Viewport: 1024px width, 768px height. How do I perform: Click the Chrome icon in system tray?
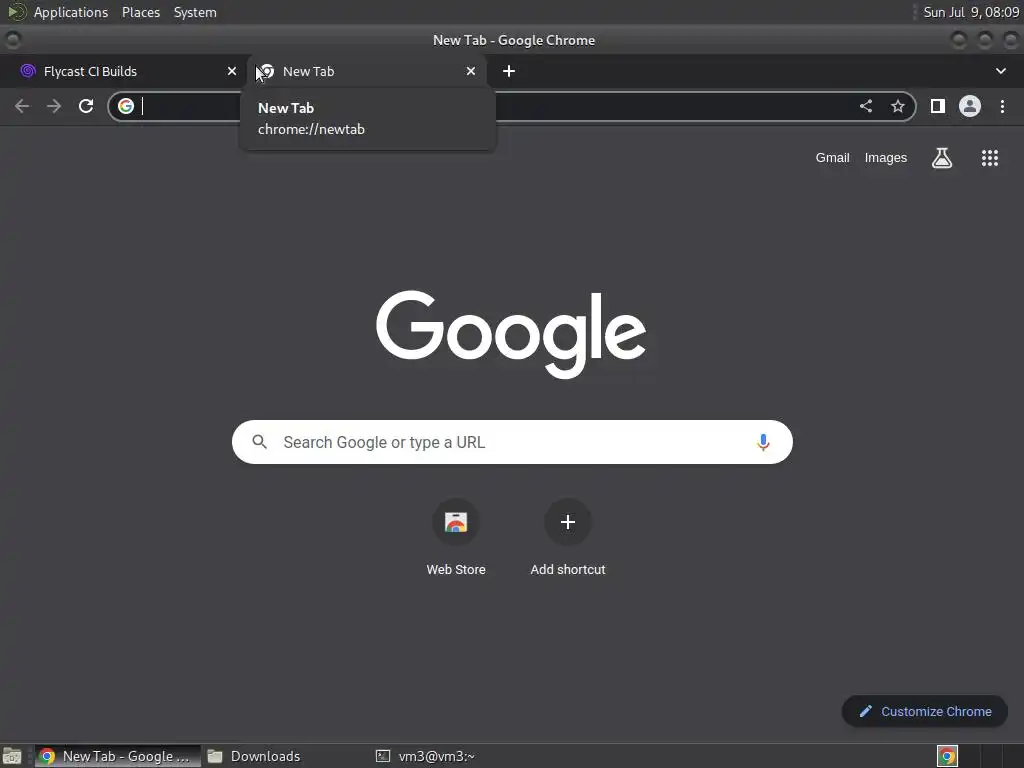947,756
